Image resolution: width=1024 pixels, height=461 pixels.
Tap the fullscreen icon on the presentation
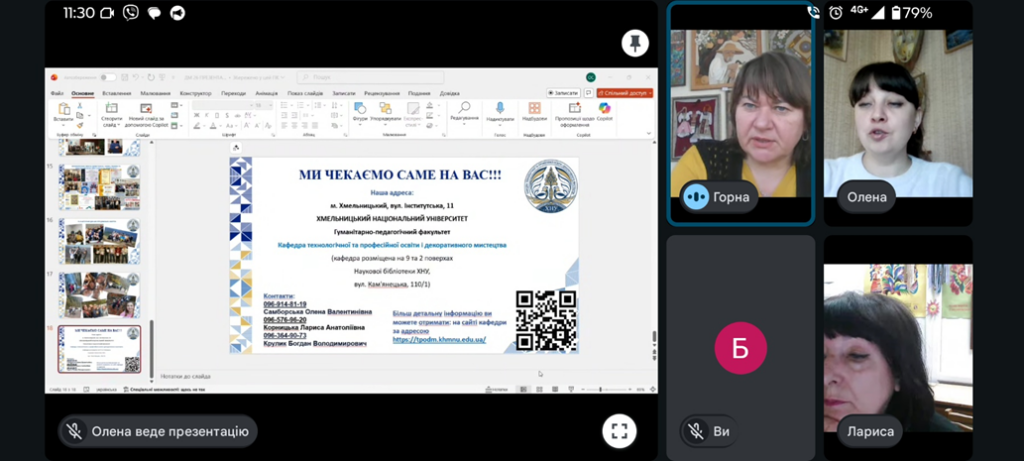pyautogui.click(x=619, y=431)
